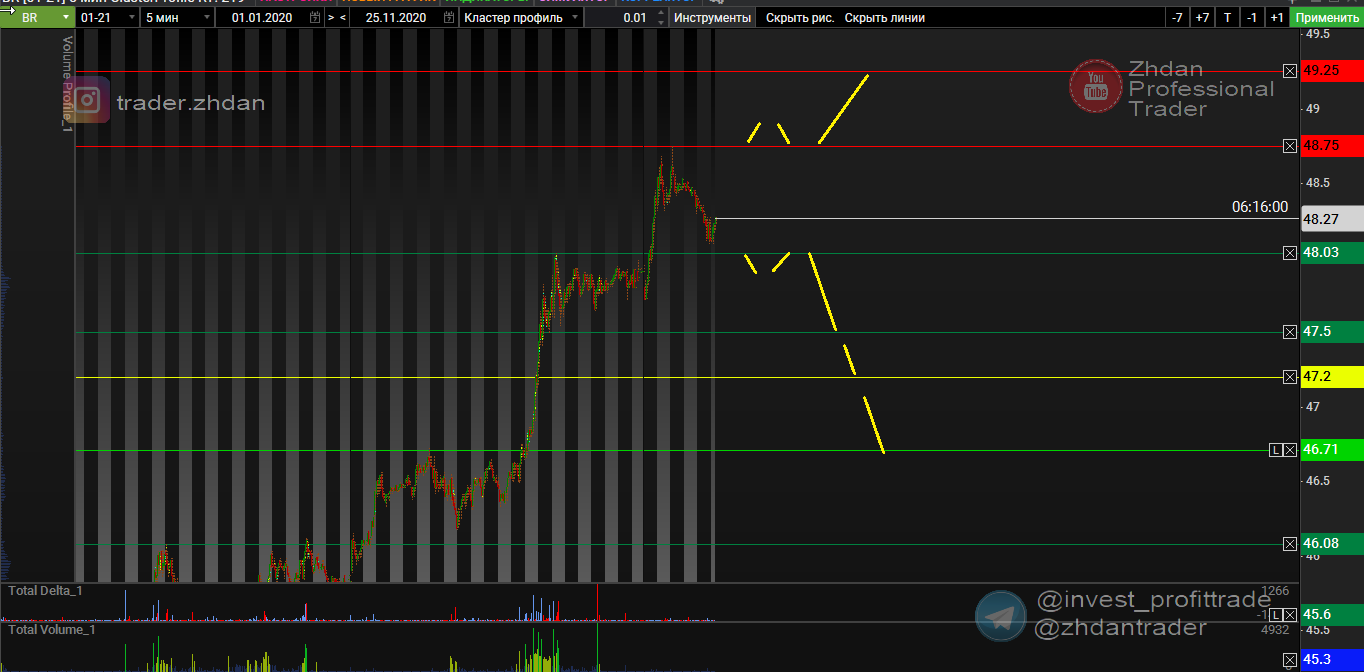This screenshot has width=1364, height=672.
Task: Click the 06:16:00 time label
Action: 1260,207
